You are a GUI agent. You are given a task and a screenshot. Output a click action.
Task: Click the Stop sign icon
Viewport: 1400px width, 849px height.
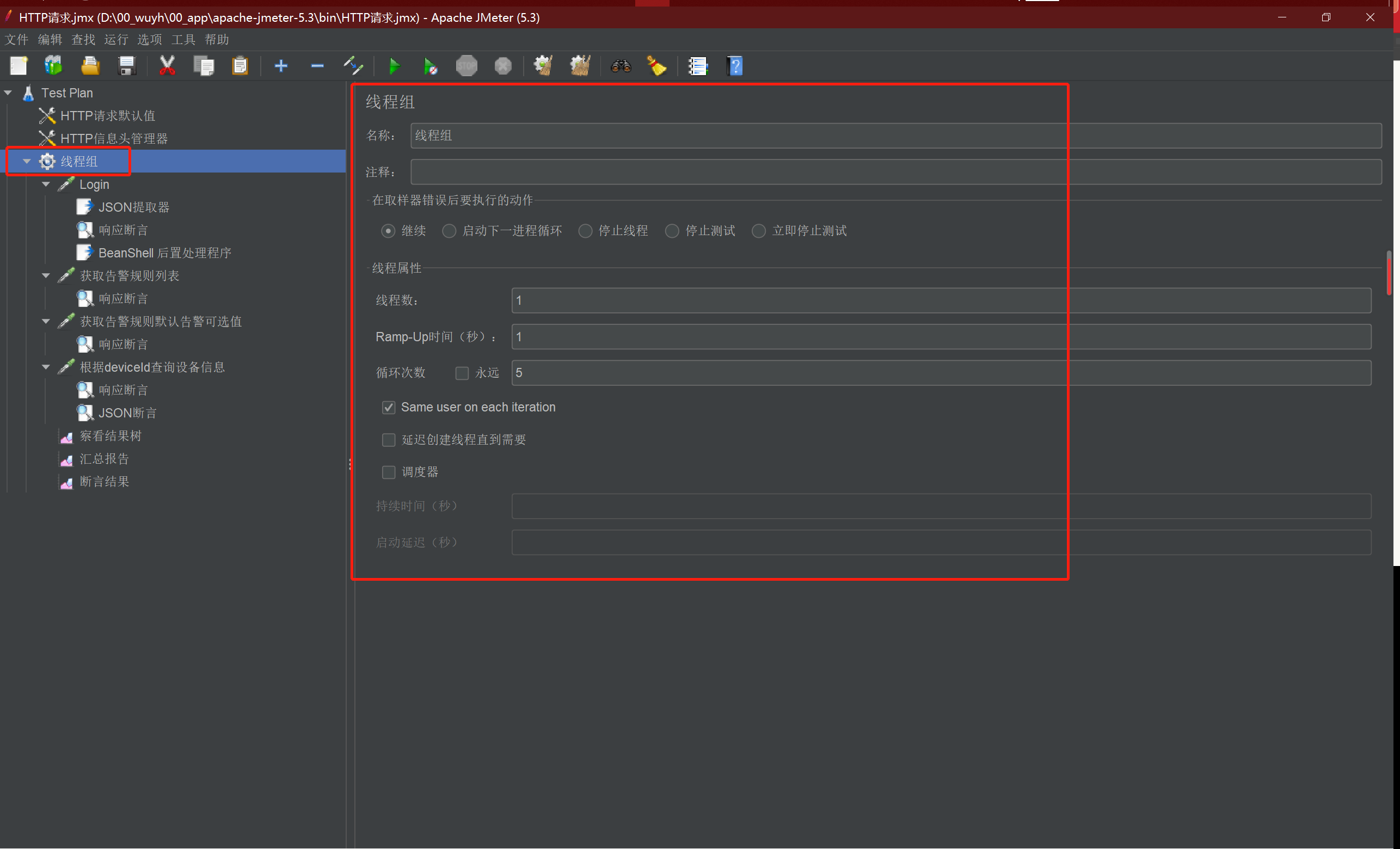pyautogui.click(x=466, y=66)
